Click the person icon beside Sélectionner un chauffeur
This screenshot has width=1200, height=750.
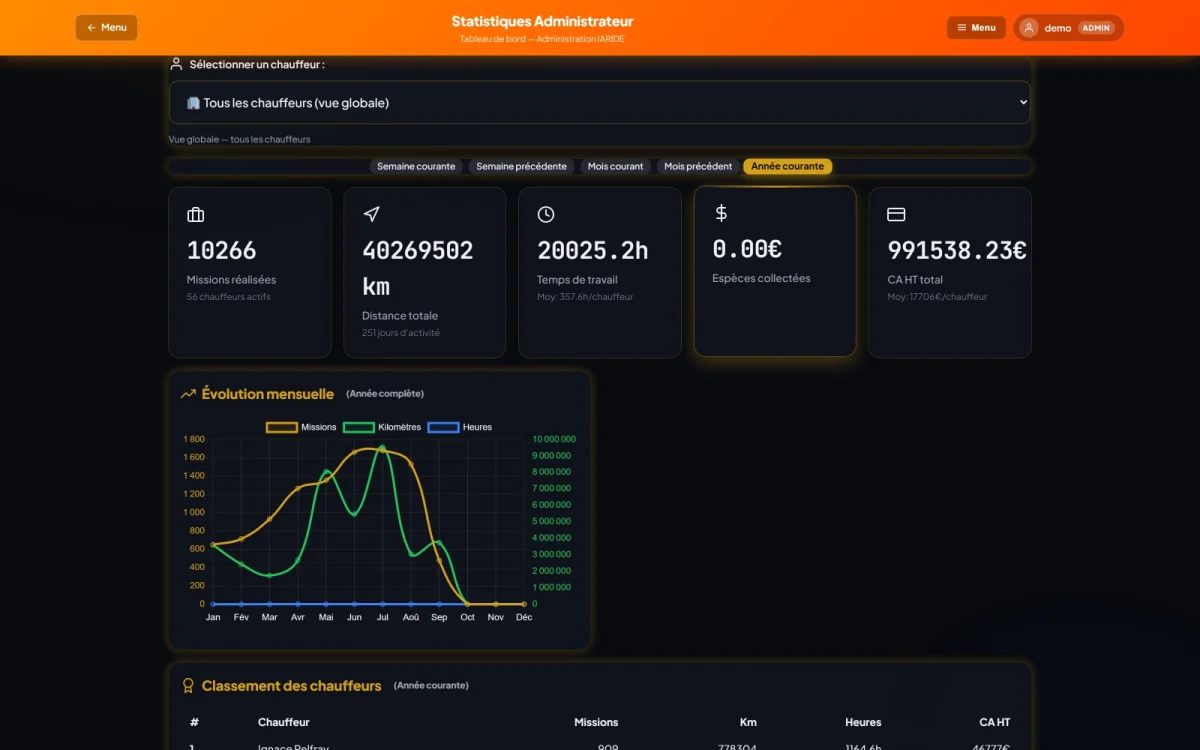click(176, 64)
